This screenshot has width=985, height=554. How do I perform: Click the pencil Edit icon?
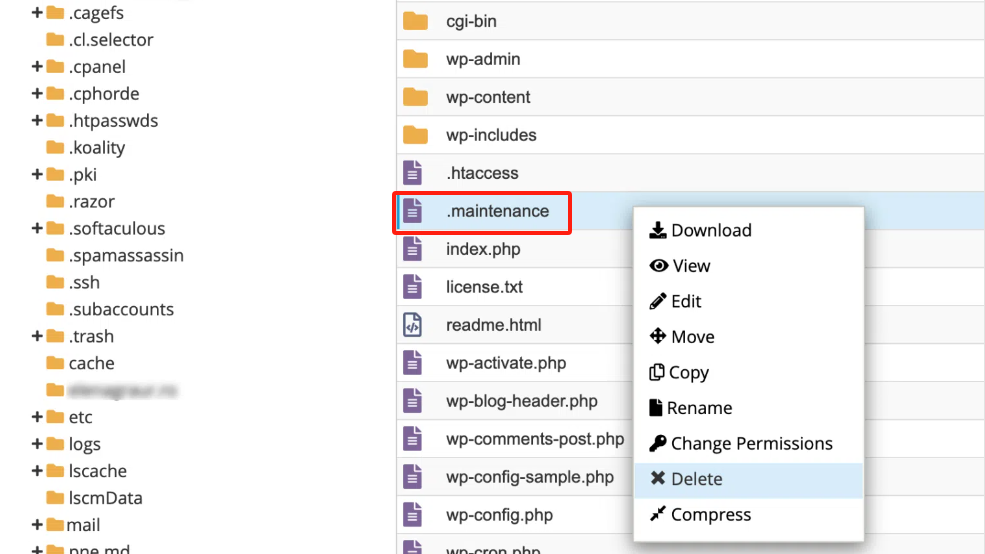(x=658, y=301)
